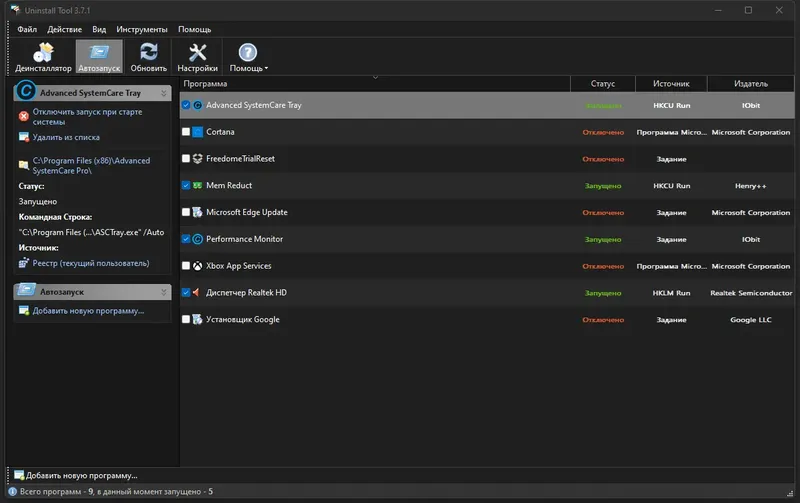The height and width of the screenshot is (503, 800).
Task: Click the Обновить refresh icon
Action: tap(148, 52)
